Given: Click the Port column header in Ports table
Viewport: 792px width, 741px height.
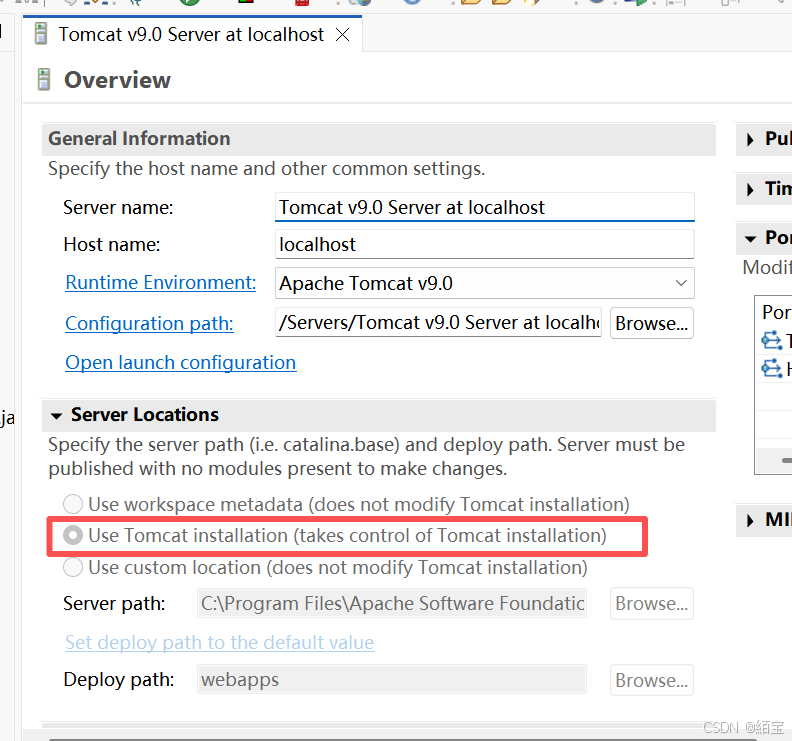Looking at the screenshot, I should pyautogui.click(x=774, y=312).
